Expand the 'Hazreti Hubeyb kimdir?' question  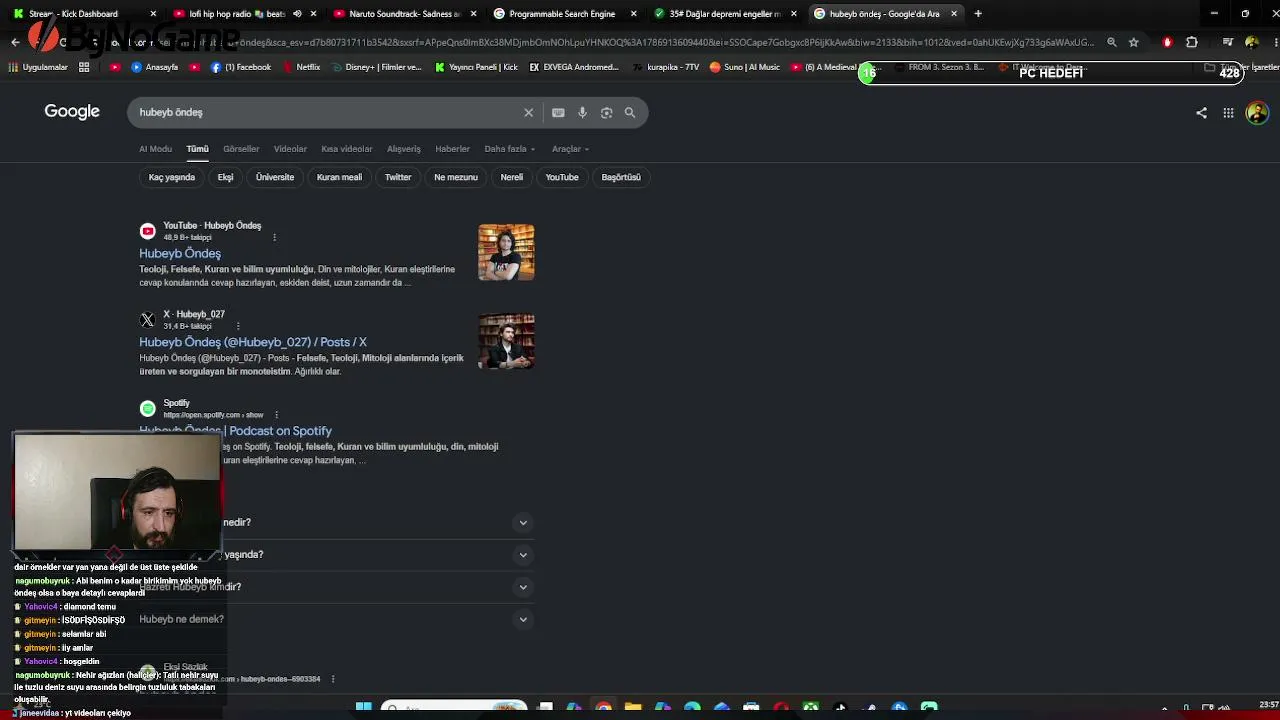coord(335,587)
